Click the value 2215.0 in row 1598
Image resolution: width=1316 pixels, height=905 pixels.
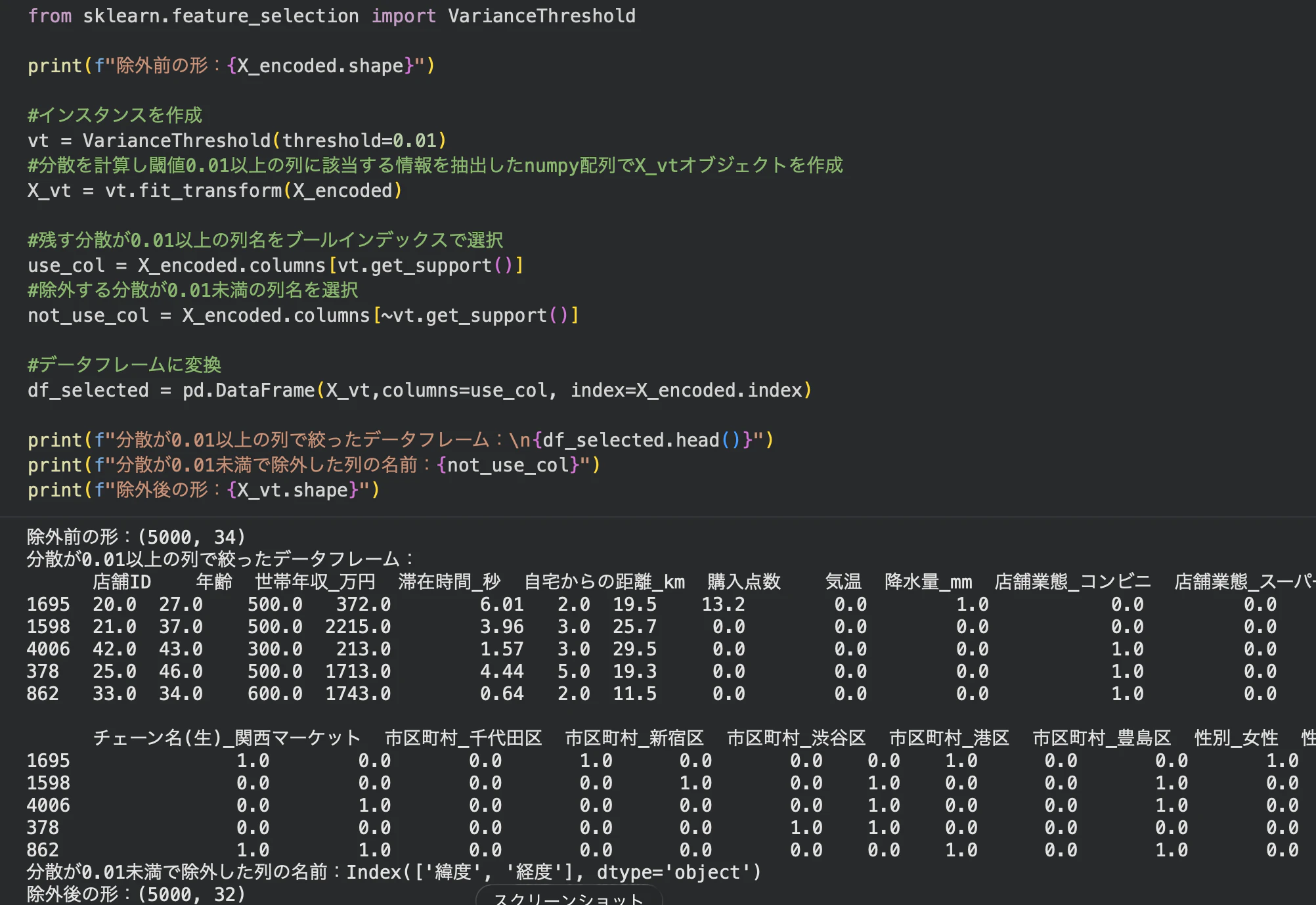click(359, 627)
